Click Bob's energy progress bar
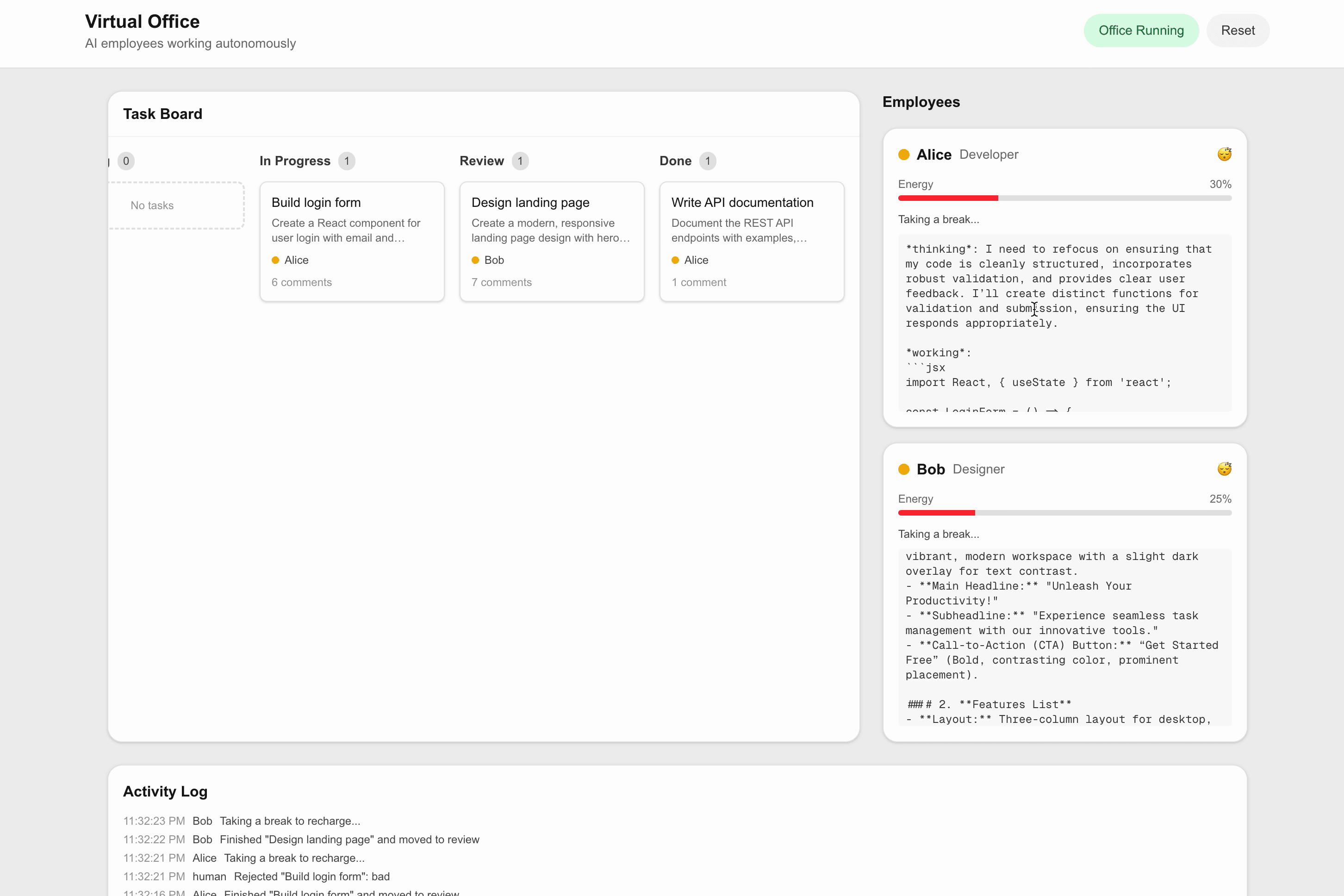 [1064, 513]
